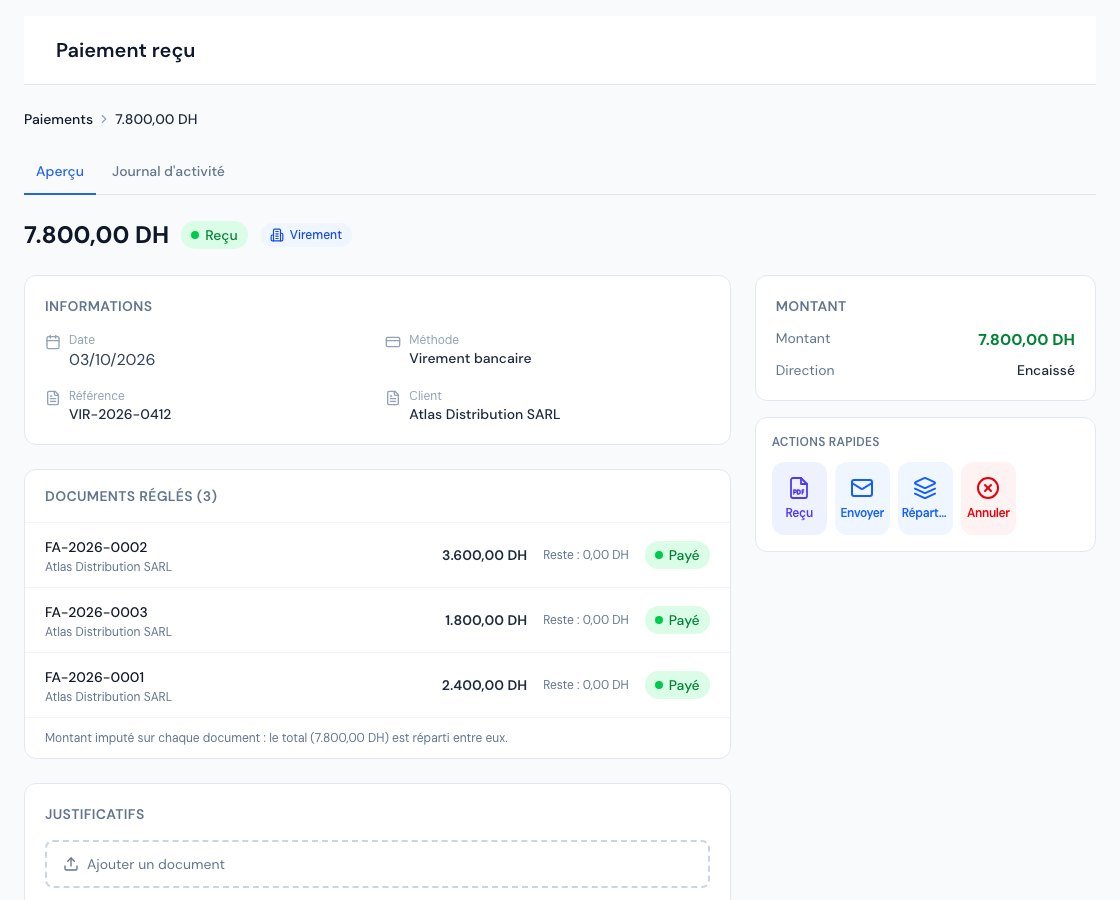Click the calendar icon beside Date

coord(53,342)
